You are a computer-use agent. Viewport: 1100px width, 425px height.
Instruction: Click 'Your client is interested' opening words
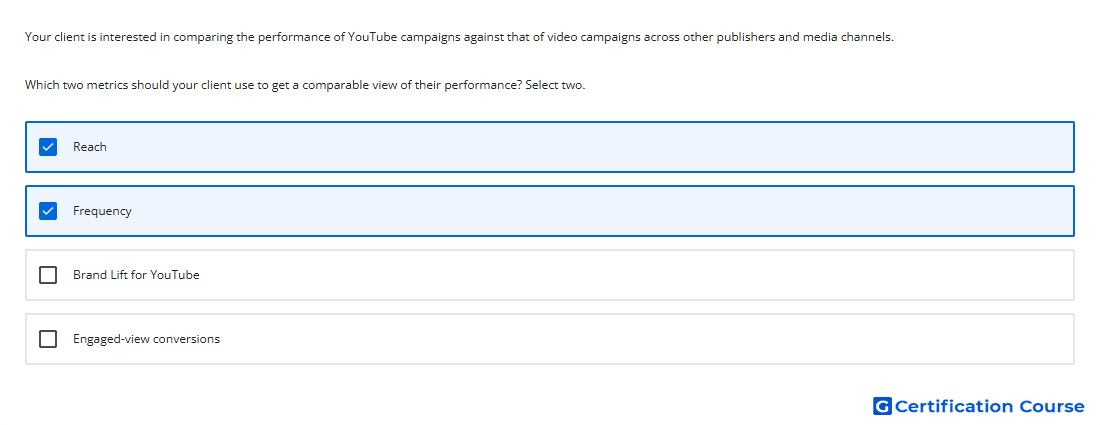pos(90,37)
